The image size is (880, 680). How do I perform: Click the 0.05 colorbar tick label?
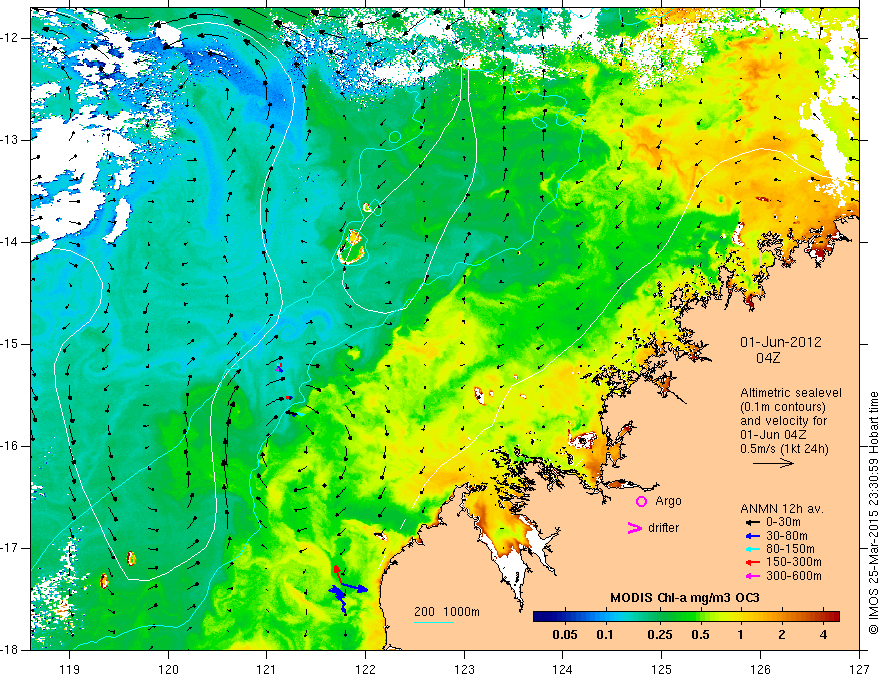(x=565, y=635)
